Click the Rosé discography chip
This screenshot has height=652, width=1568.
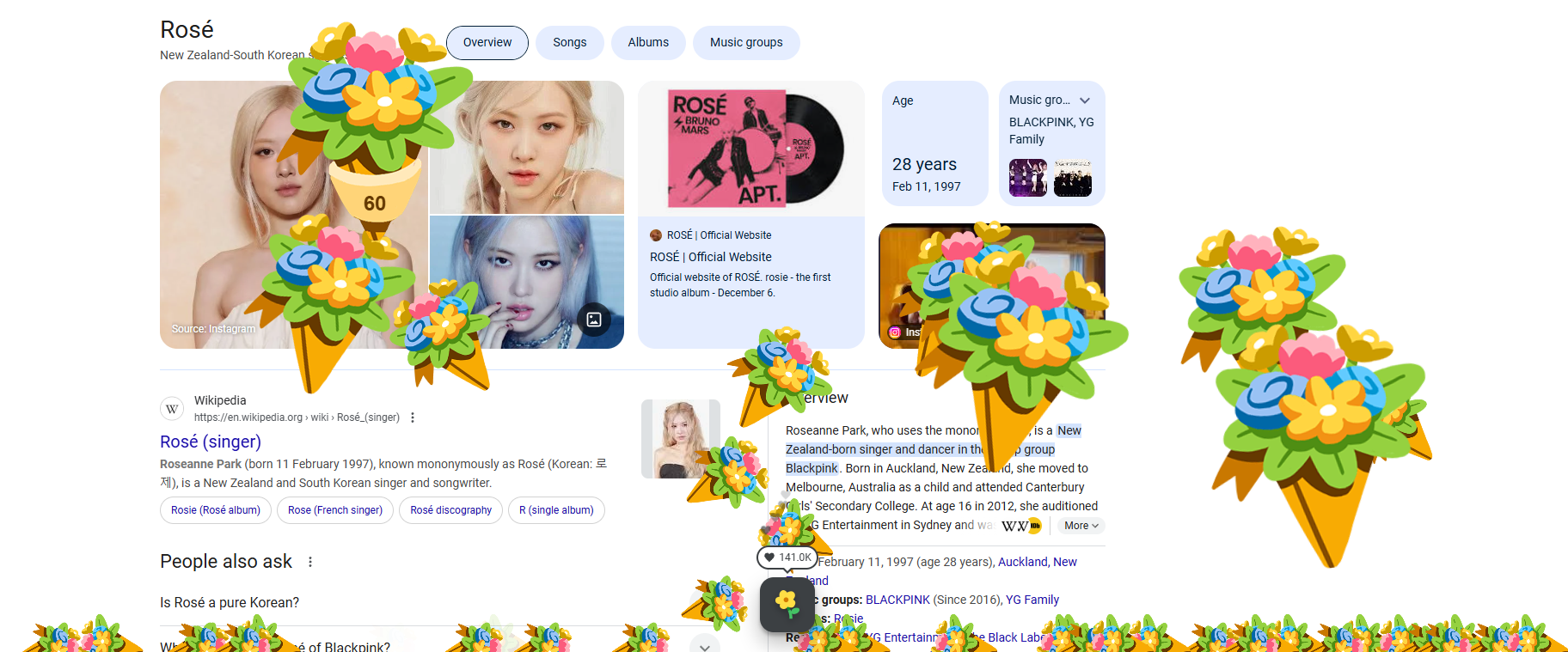450,510
